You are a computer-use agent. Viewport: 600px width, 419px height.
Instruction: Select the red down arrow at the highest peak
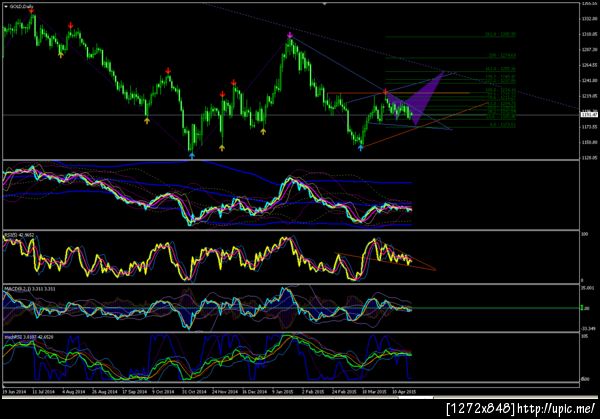click(x=31, y=11)
